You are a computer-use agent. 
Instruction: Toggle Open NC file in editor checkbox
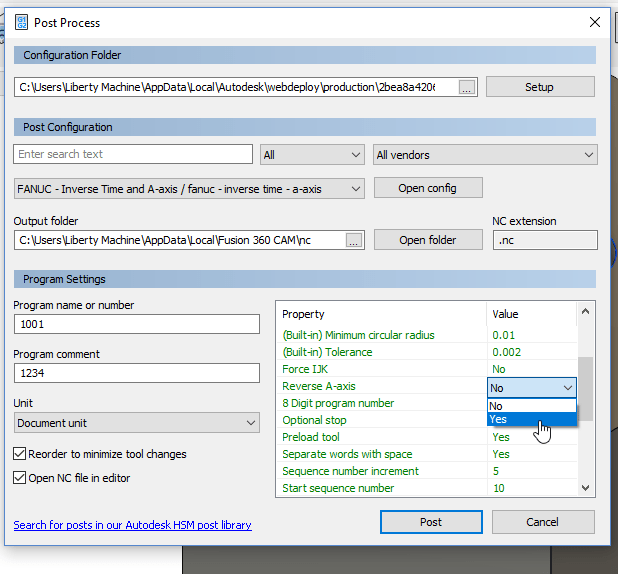coord(20,478)
